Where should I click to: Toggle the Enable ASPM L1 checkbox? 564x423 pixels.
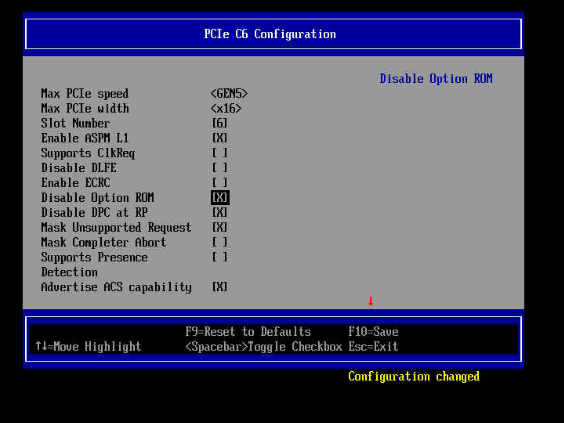(219, 138)
